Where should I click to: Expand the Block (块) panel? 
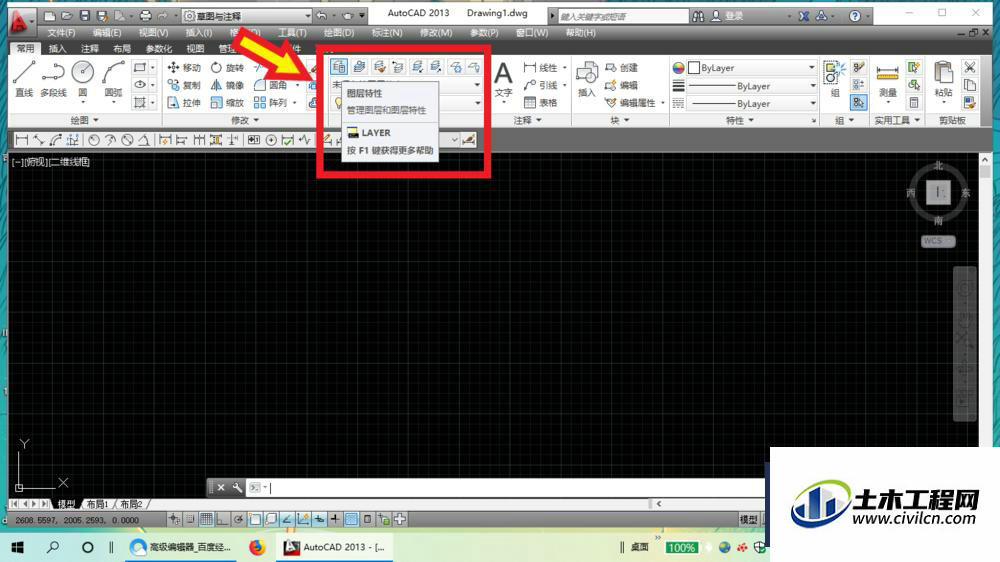[x=619, y=120]
